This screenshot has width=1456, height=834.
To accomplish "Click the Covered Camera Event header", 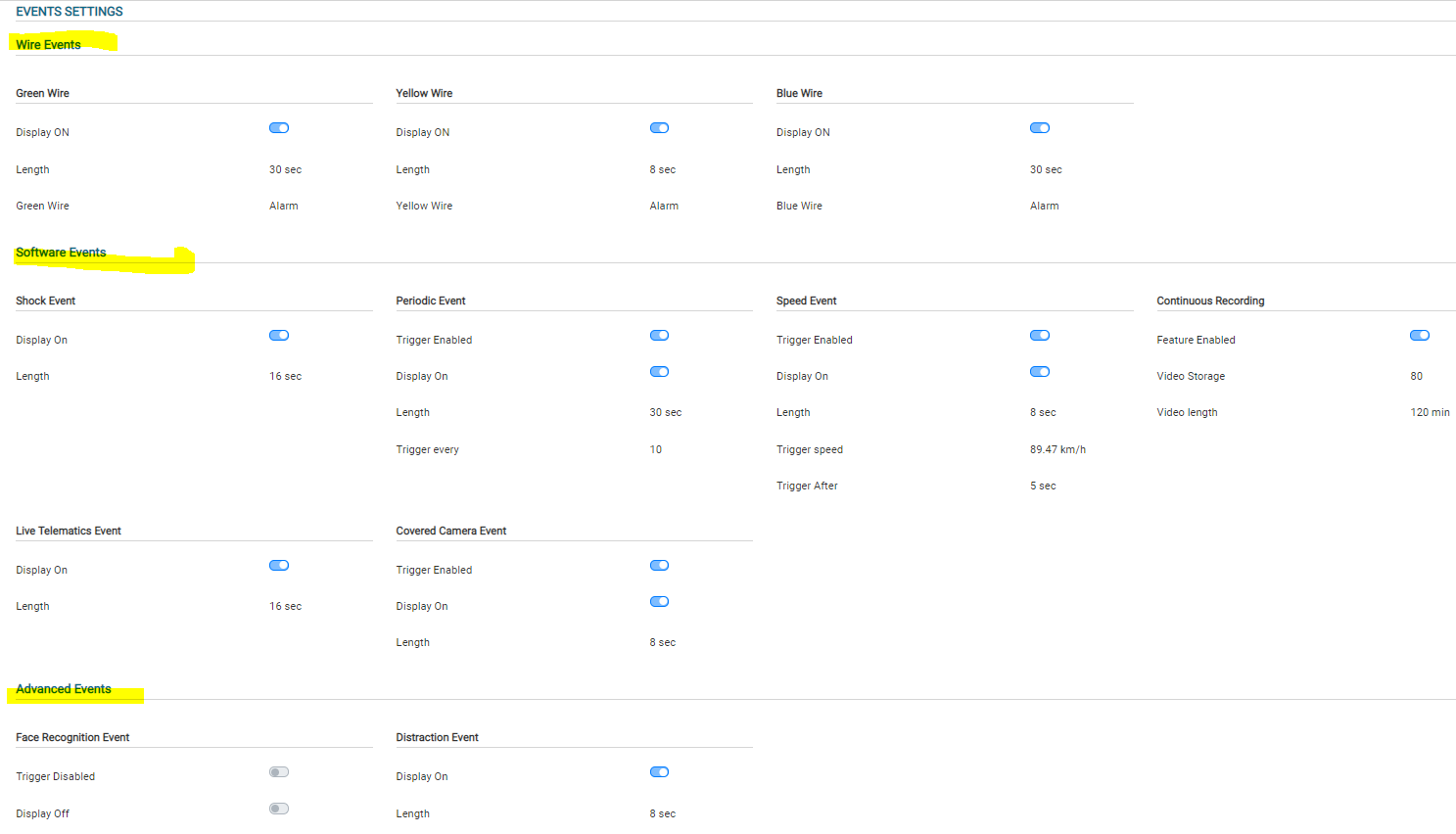I will point(451,531).
